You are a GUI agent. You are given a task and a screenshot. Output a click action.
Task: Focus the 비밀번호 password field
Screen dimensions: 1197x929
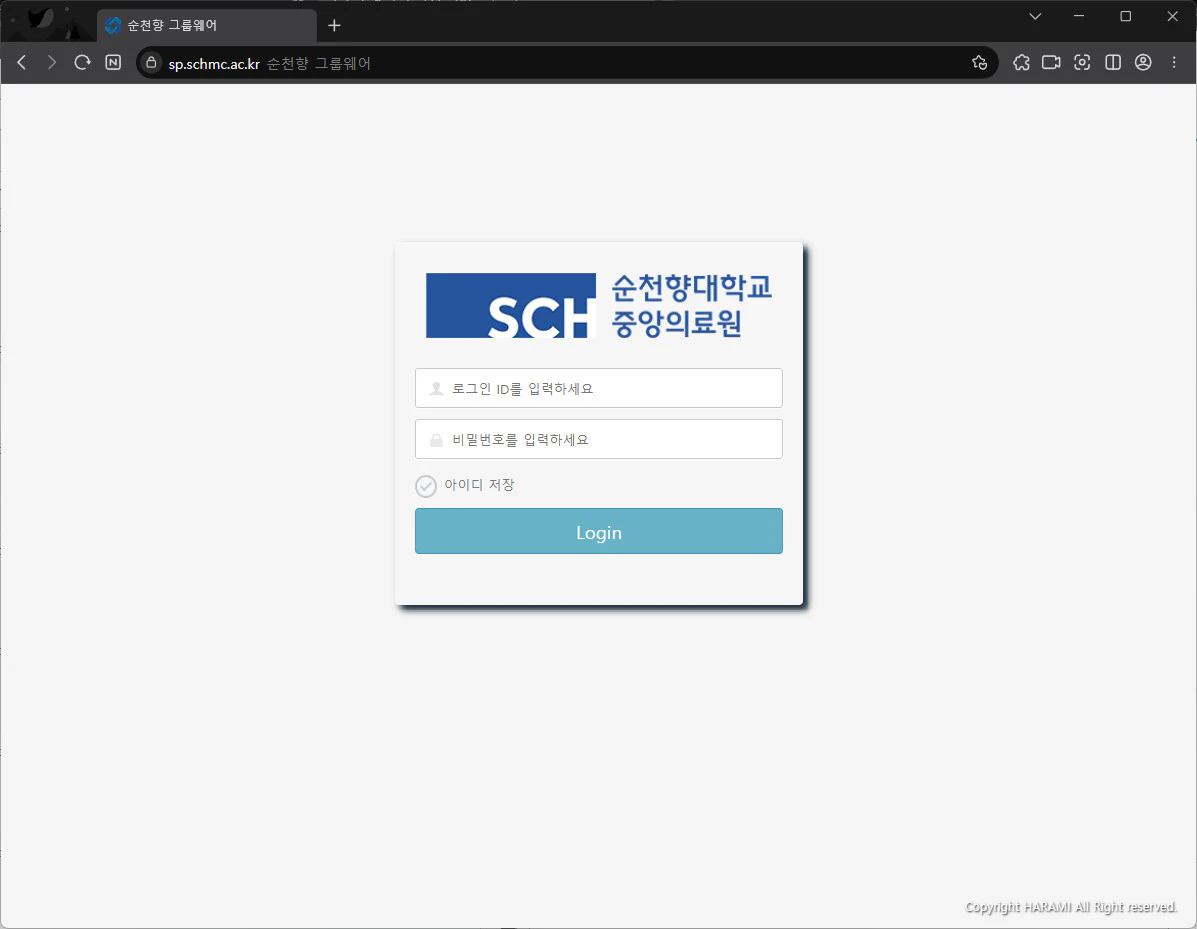[598, 439]
